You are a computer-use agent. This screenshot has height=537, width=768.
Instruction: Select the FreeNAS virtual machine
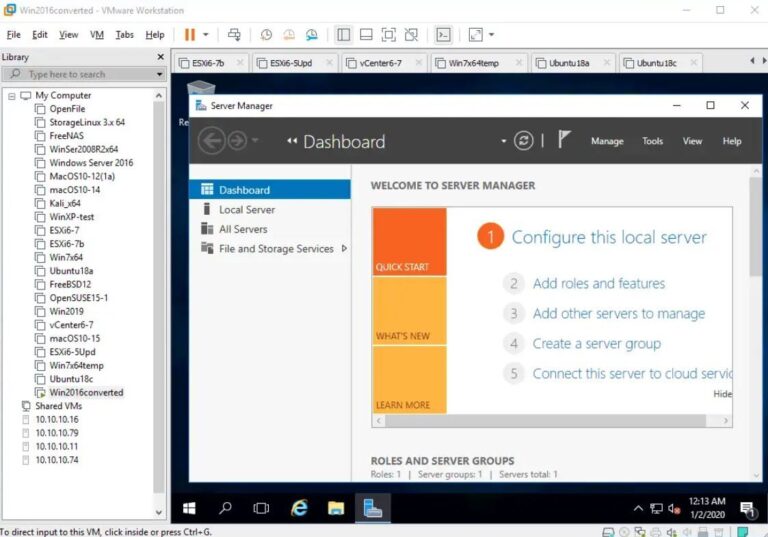66,136
